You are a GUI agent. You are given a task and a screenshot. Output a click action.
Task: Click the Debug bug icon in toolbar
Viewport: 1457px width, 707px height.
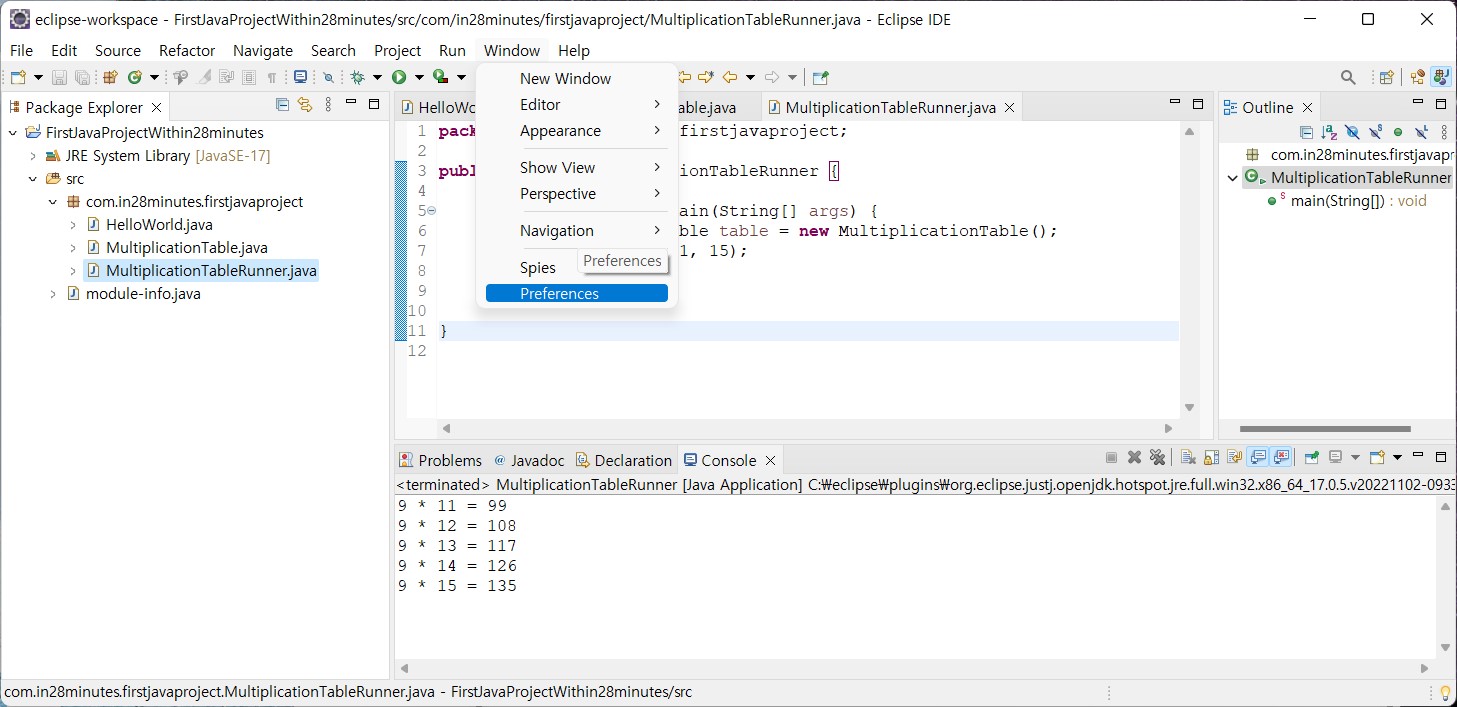tap(357, 77)
